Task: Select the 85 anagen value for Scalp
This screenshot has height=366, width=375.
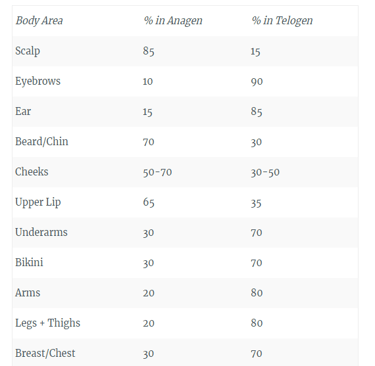Action: [149, 51]
